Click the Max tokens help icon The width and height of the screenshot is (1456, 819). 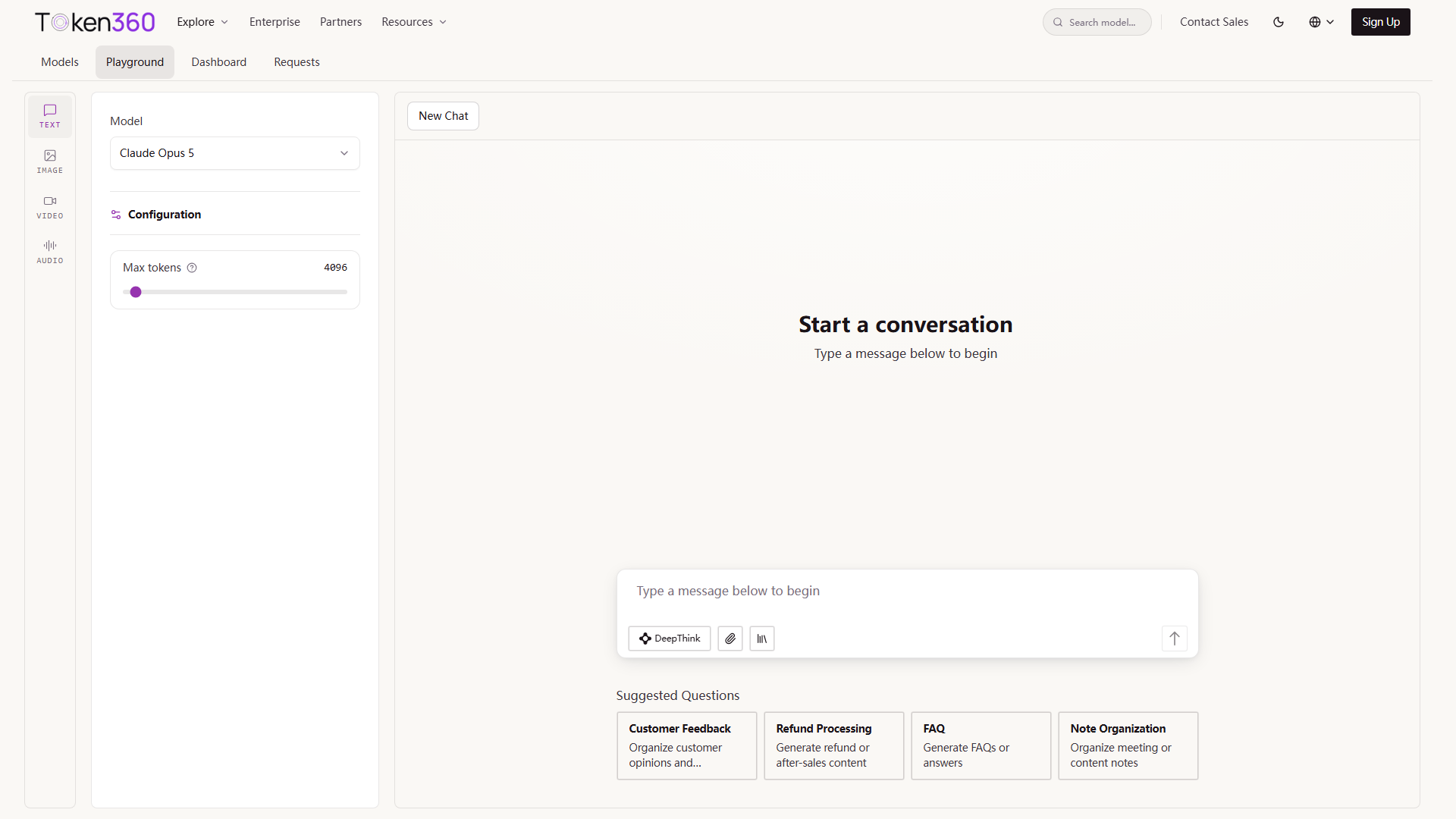pyautogui.click(x=192, y=268)
